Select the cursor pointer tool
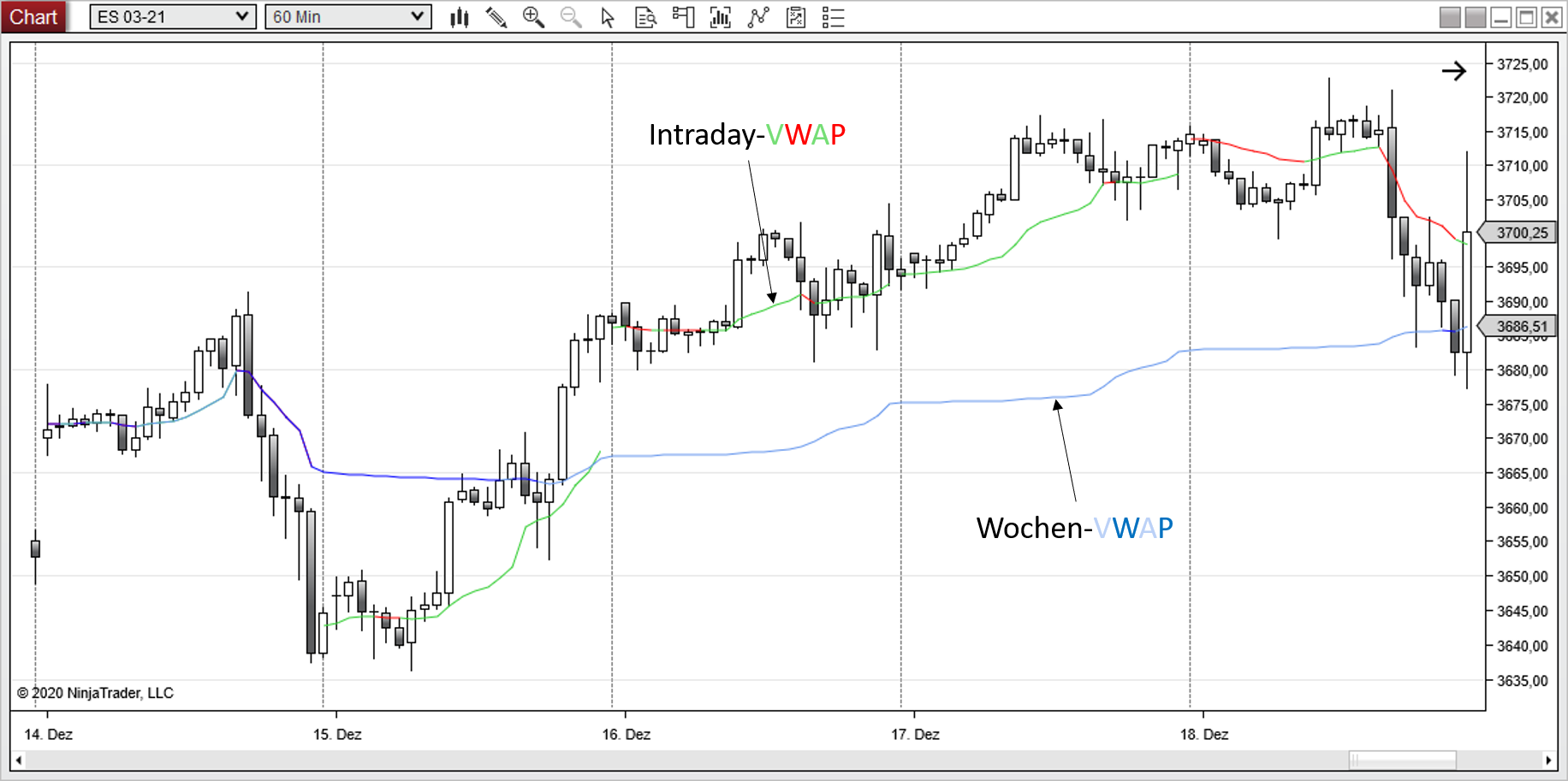Viewport: 1568px width, 781px height. point(608,17)
